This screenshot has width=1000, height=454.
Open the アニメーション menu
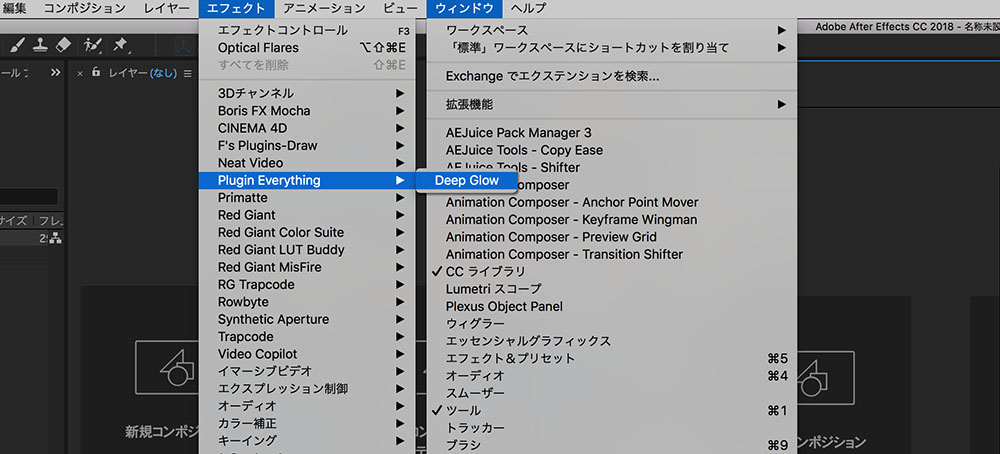coord(324,8)
